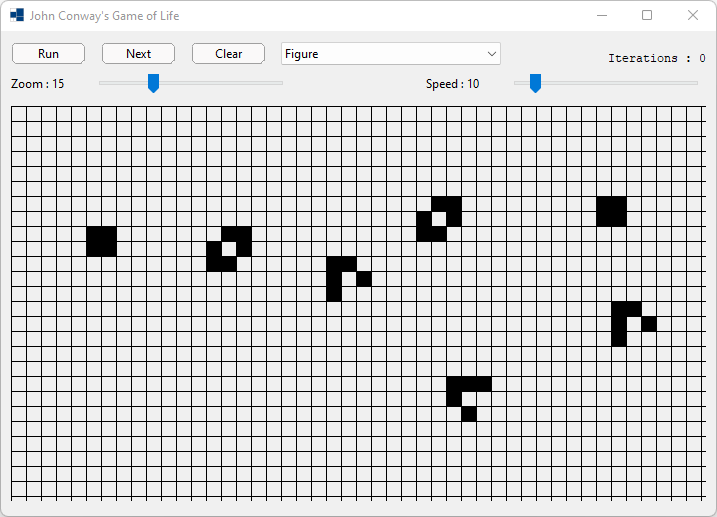Toggle a cell in the top-right black square block
Screen dimensions: 717x517
coord(611,211)
